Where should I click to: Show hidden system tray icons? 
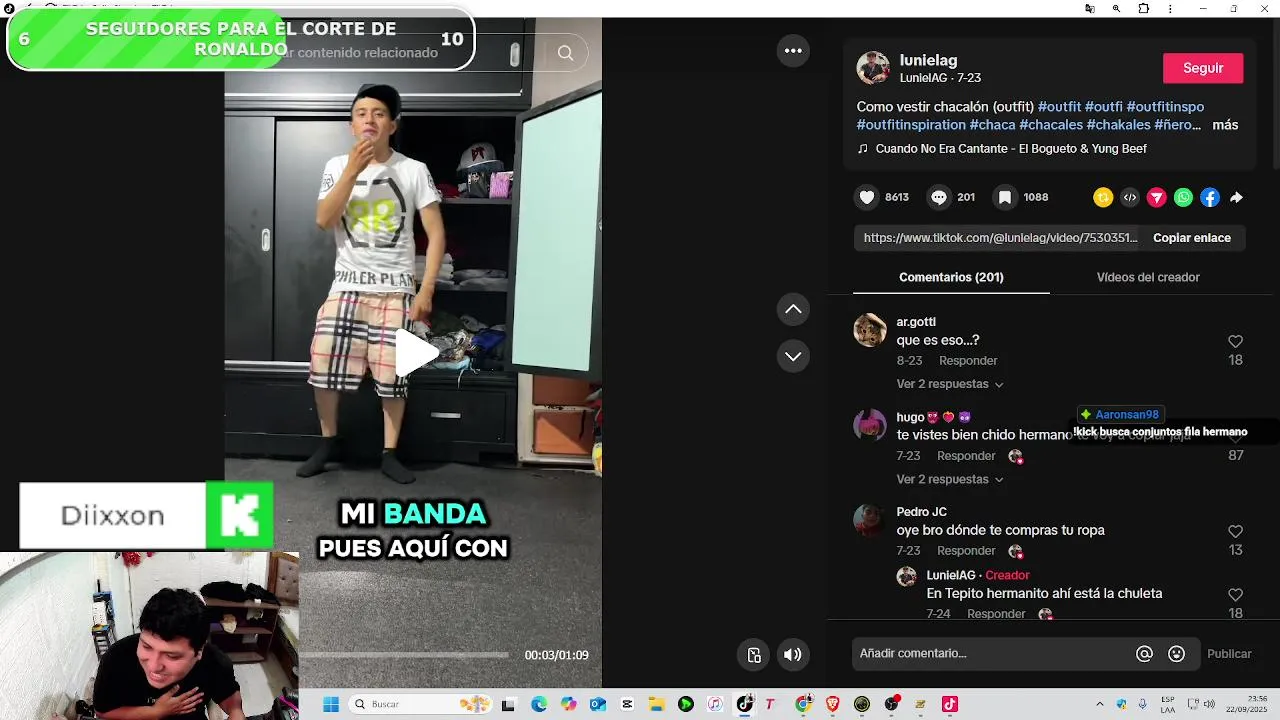click(1100, 704)
